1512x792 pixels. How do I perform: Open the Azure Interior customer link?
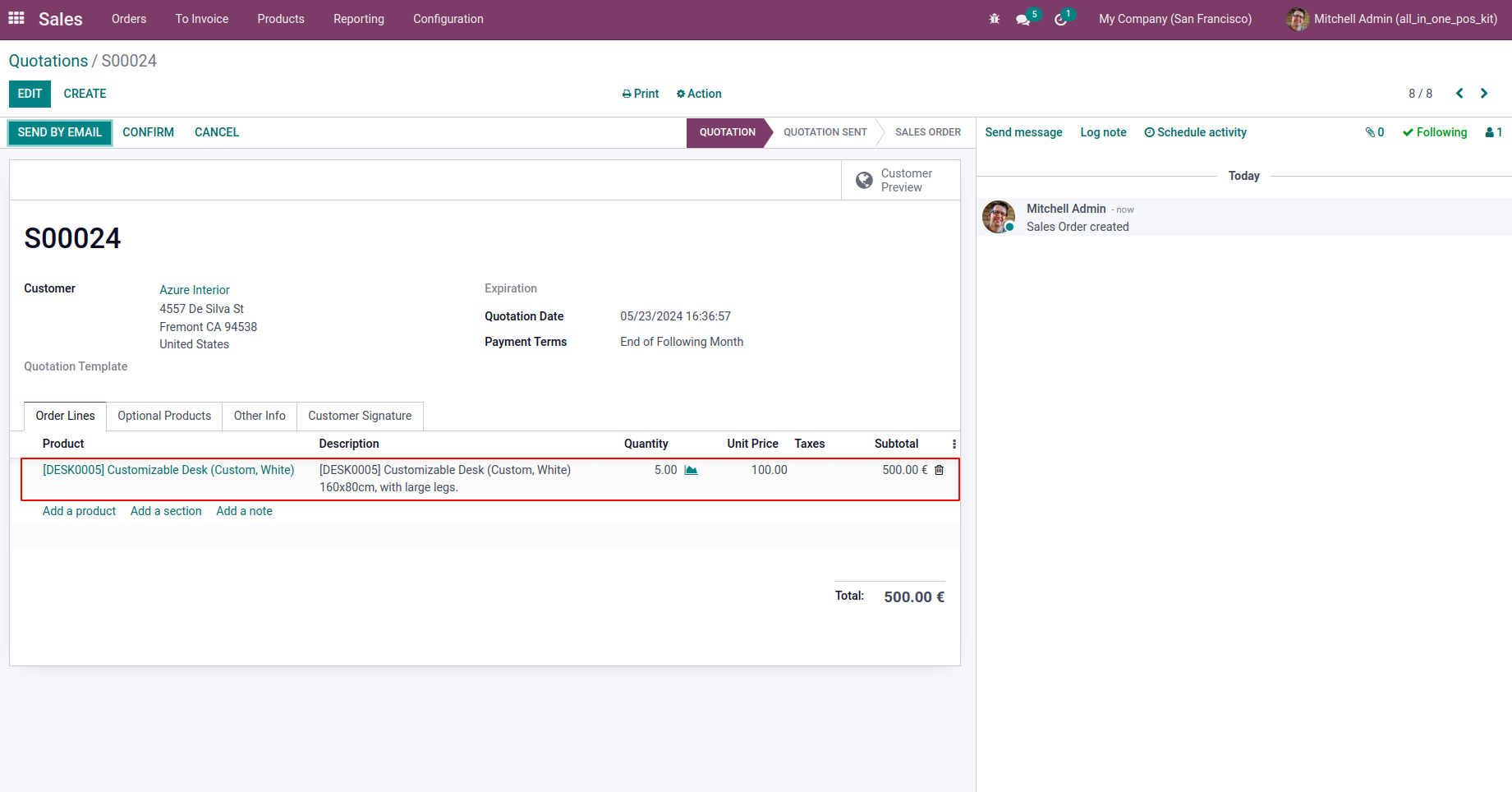(x=195, y=290)
